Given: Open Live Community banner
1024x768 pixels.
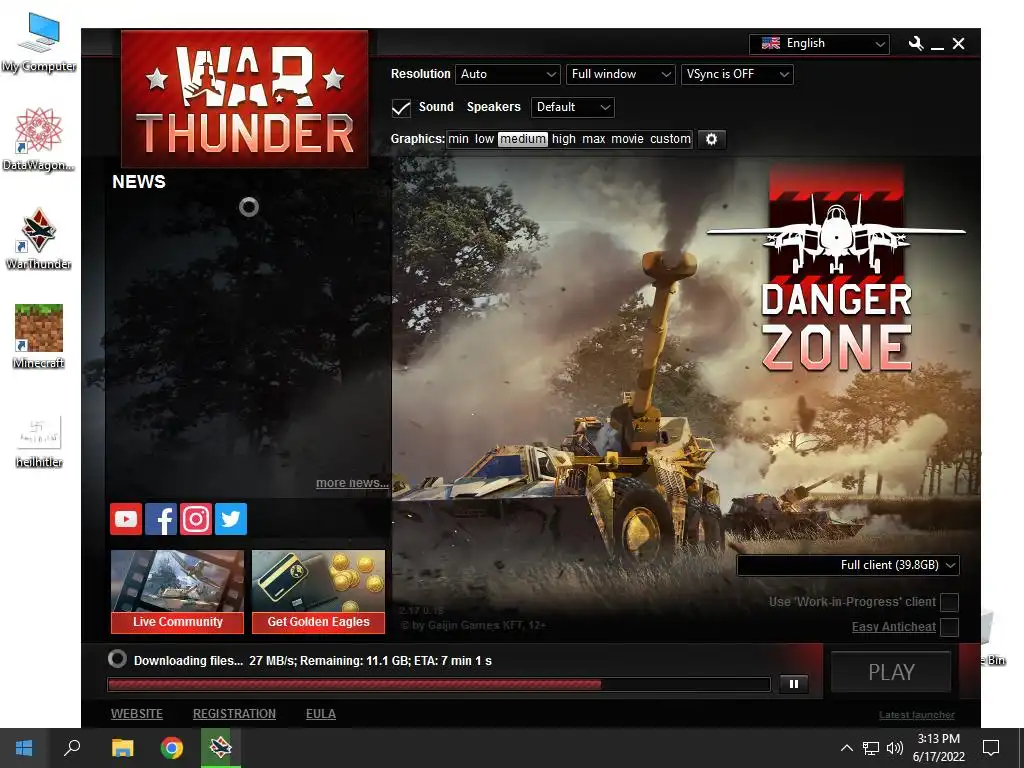Looking at the screenshot, I should (178, 592).
